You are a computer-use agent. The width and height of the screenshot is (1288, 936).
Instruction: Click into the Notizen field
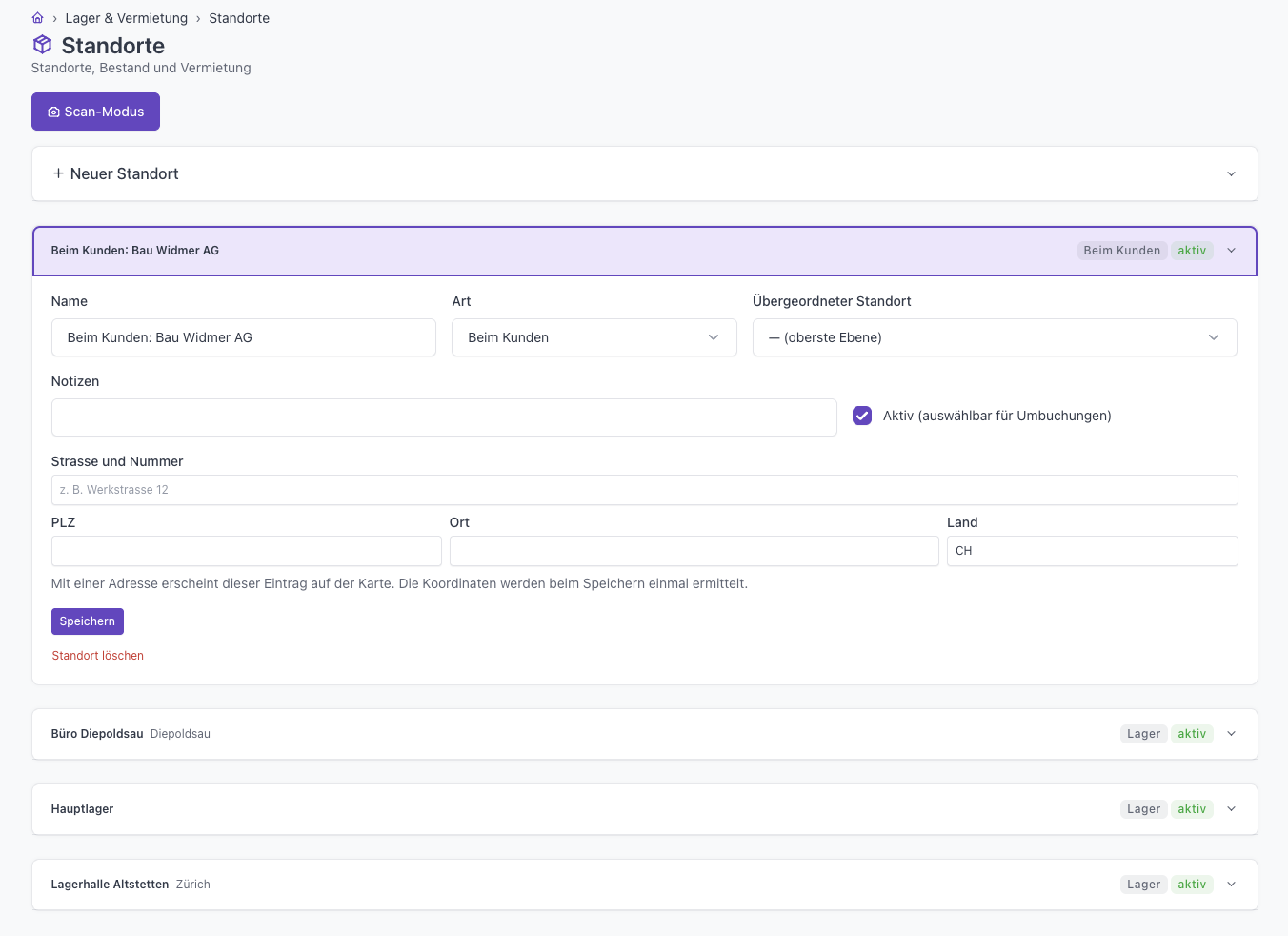tap(444, 417)
